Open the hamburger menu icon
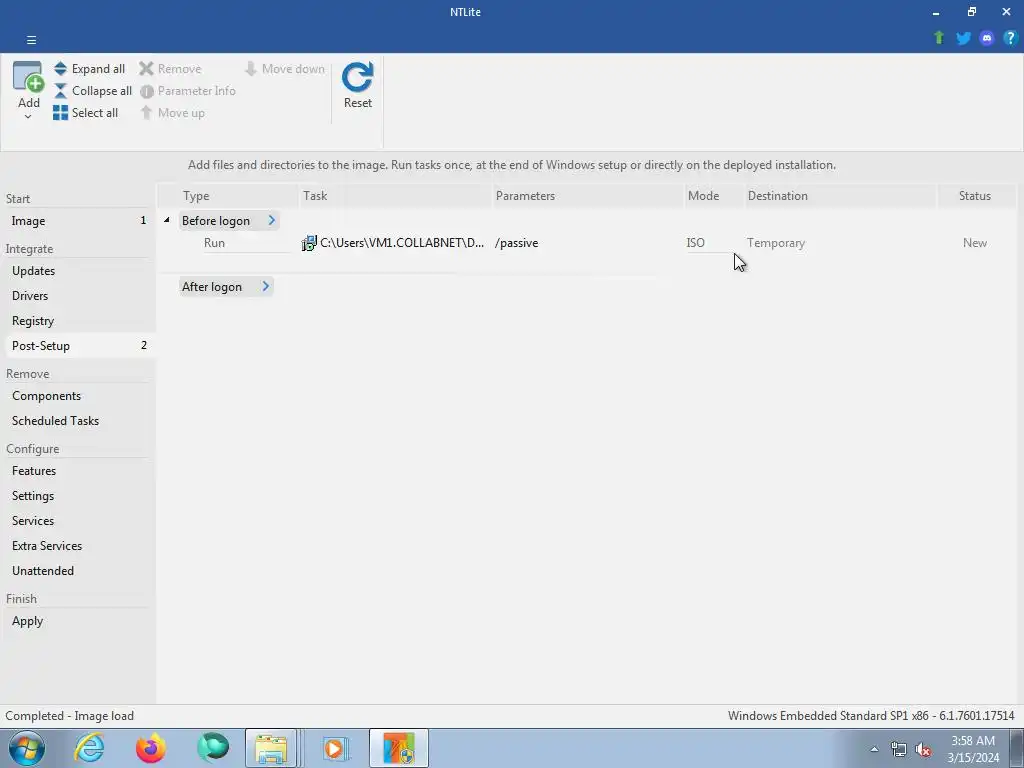The width and height of the screenshot is (1024, 768). [x=31, y=40]
